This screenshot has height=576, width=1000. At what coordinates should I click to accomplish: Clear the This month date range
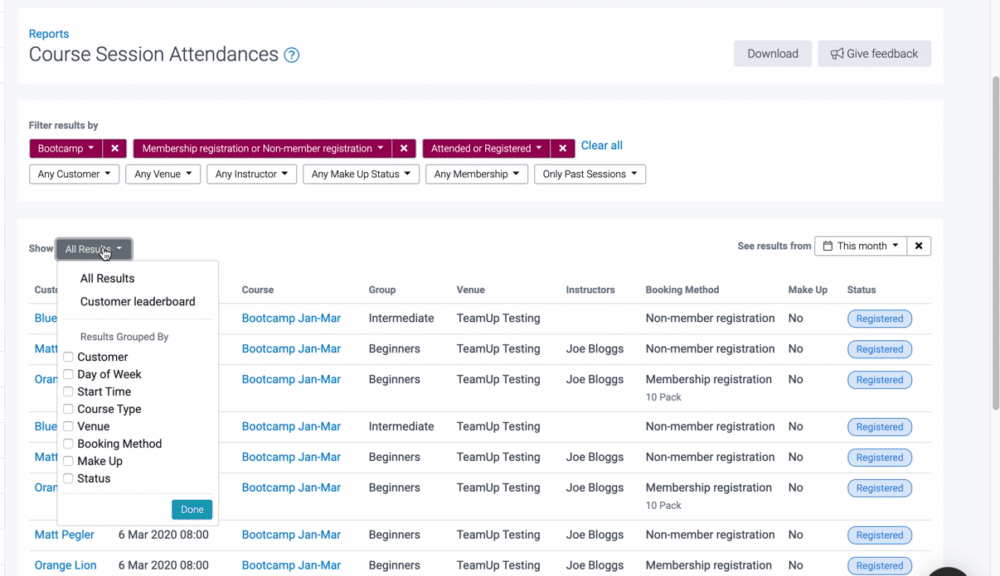(x=919, y=246)
